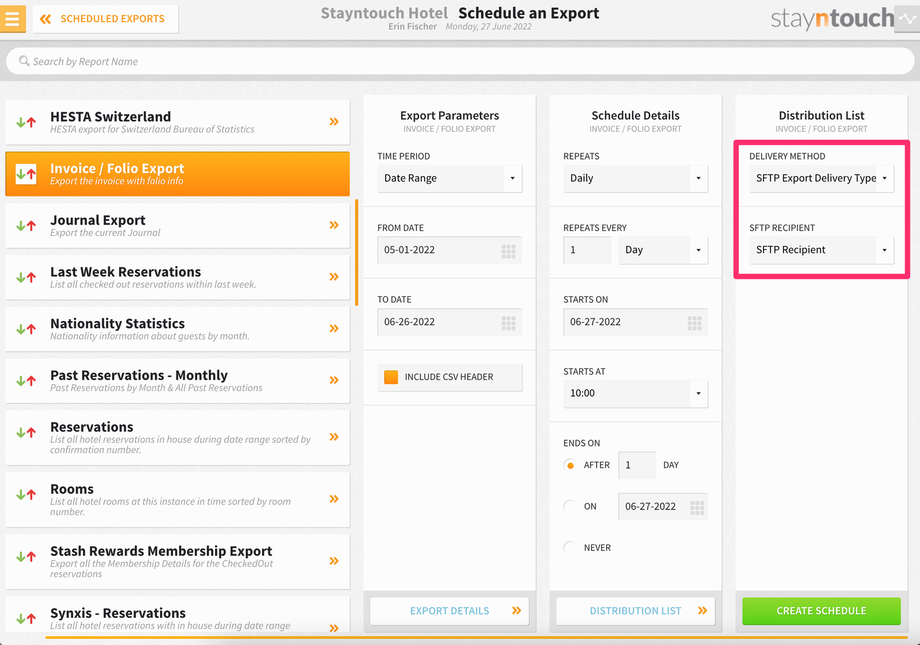Select Nationality Statistics report row
Screen dimensions: 920x645
(177, 329)
